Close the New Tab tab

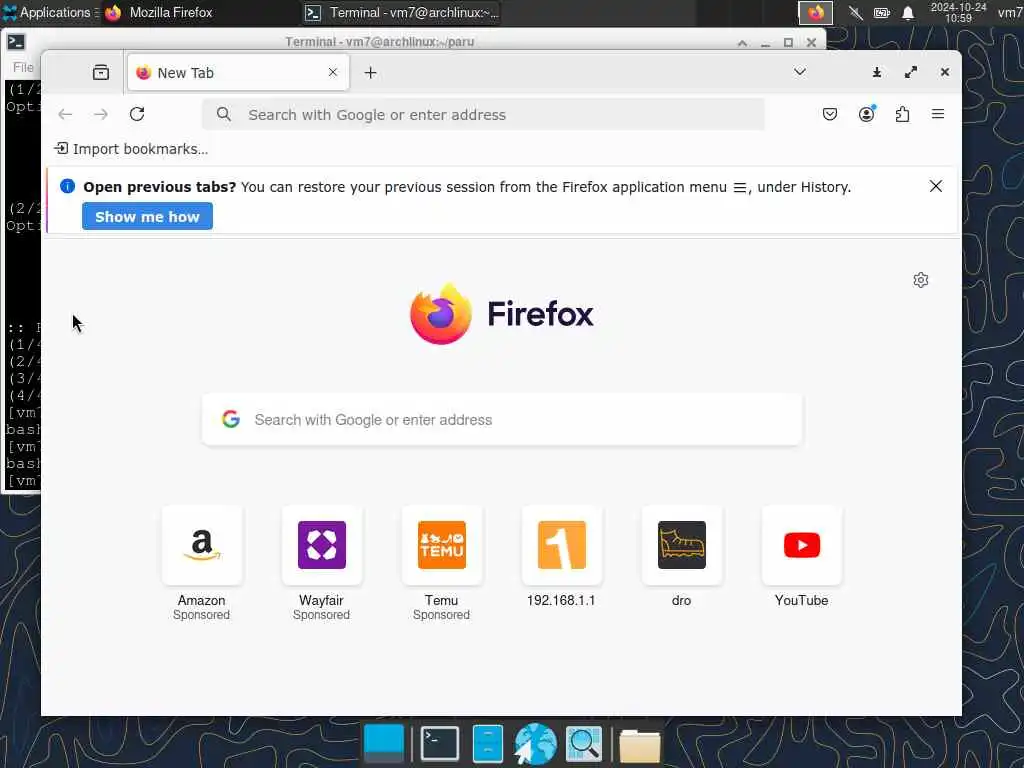click(x=333, y=72)
